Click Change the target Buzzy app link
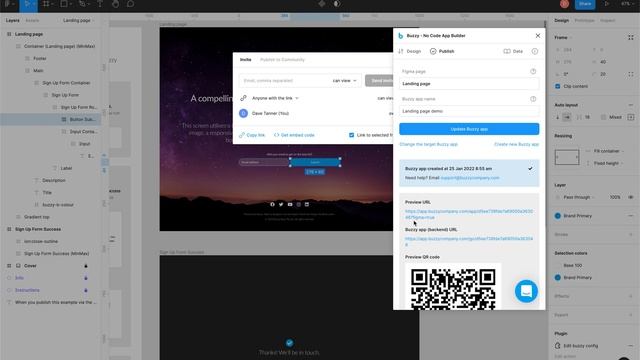The height and width of the screenshot is (360, 640). pyautogui.click(x=429, y=144)
